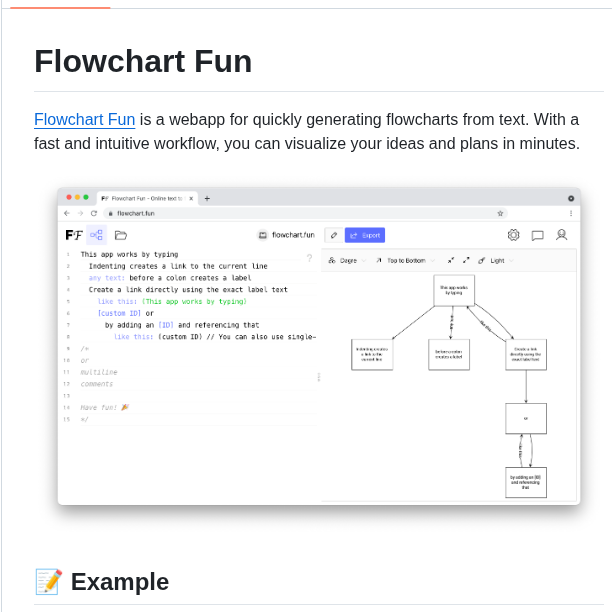The image size is (612, 612).
Task: Click the collapse arrows icon in graph toolbar
Action: tap(451, 260)
